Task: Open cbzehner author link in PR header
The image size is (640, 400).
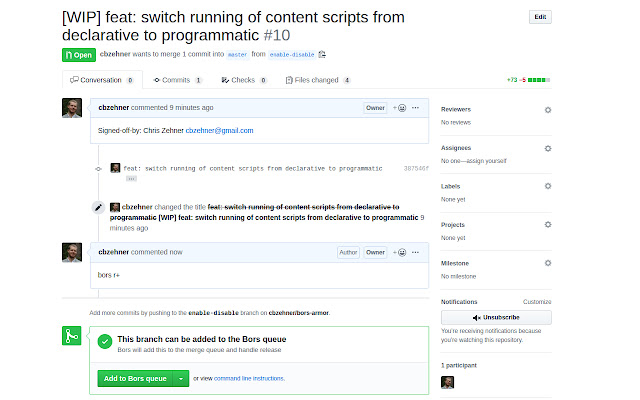Action: [115, 54]
